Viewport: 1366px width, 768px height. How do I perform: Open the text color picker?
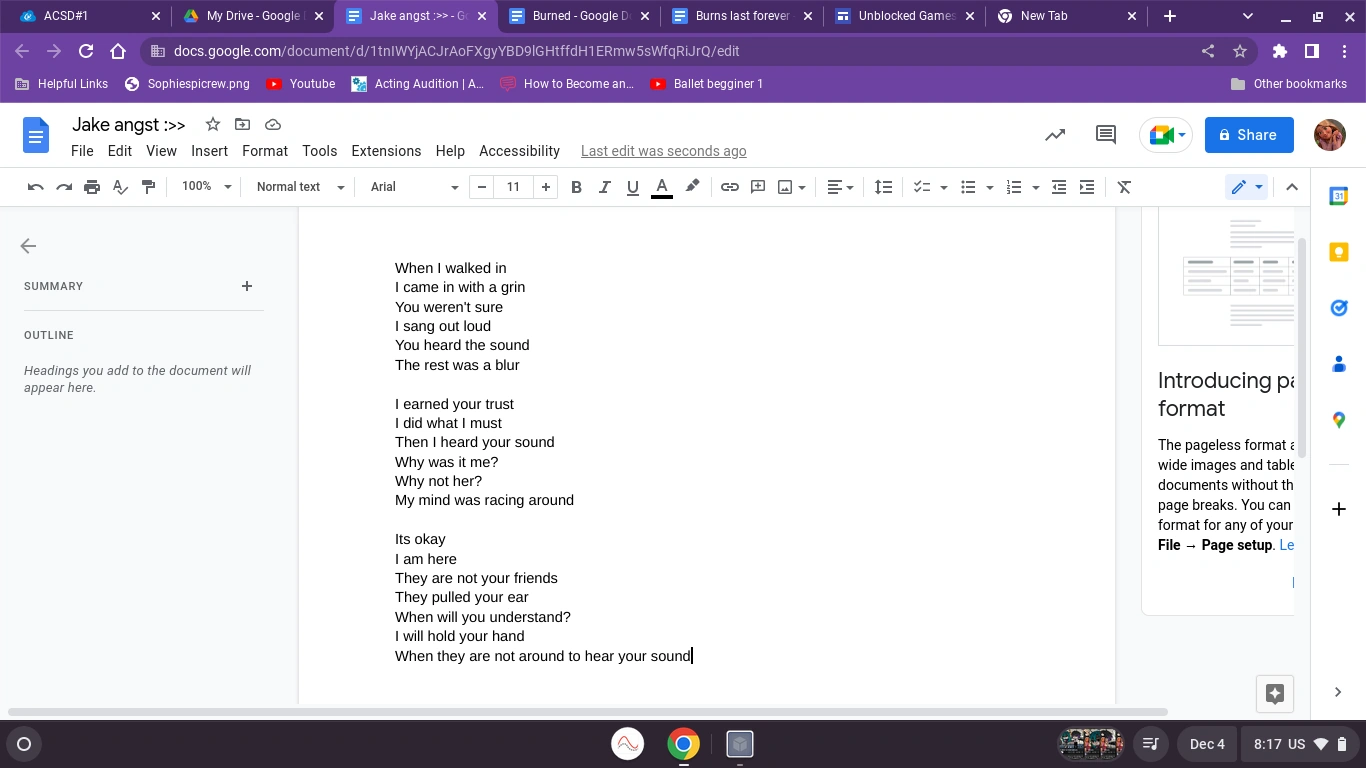pyautogui.click(x=661, y=187)
